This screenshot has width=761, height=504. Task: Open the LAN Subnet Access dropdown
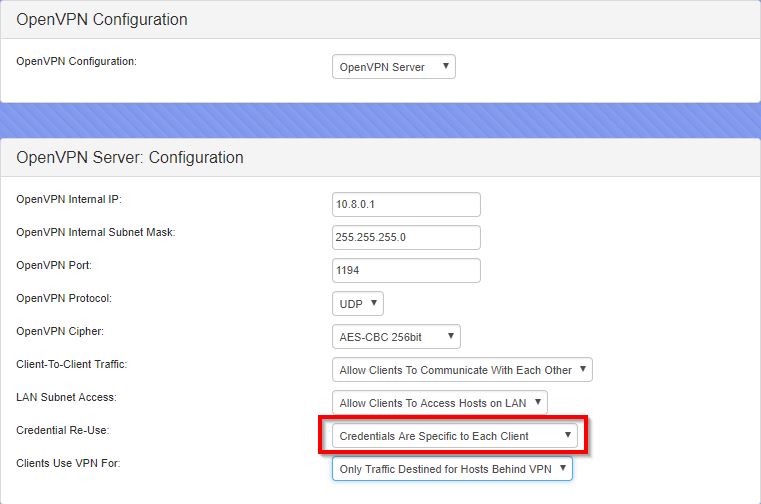coord(440,403)
